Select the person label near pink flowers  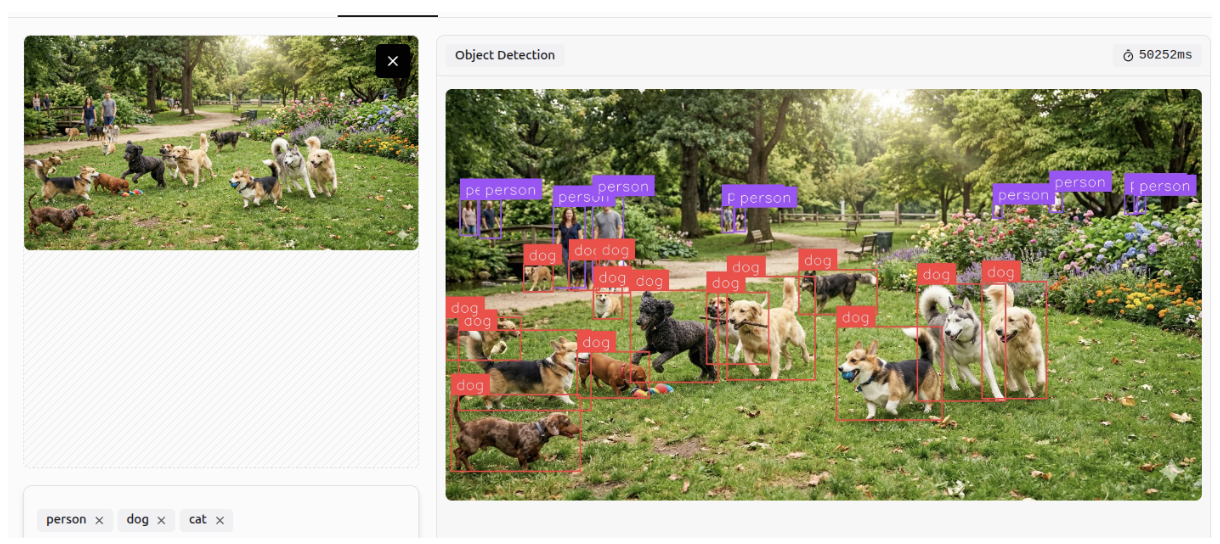(1023, 195)
